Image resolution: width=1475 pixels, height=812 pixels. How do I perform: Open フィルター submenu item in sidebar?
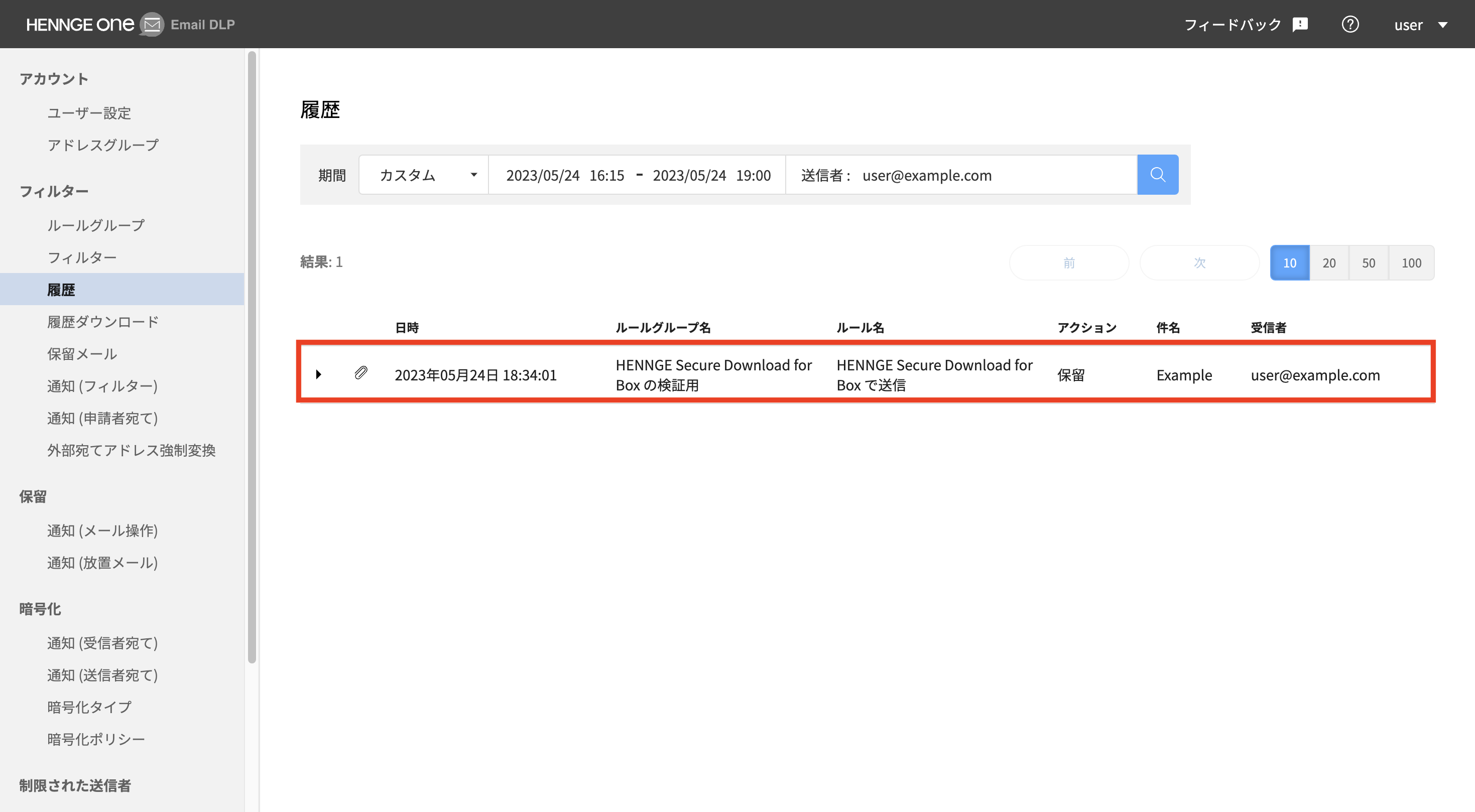(82, 257)
